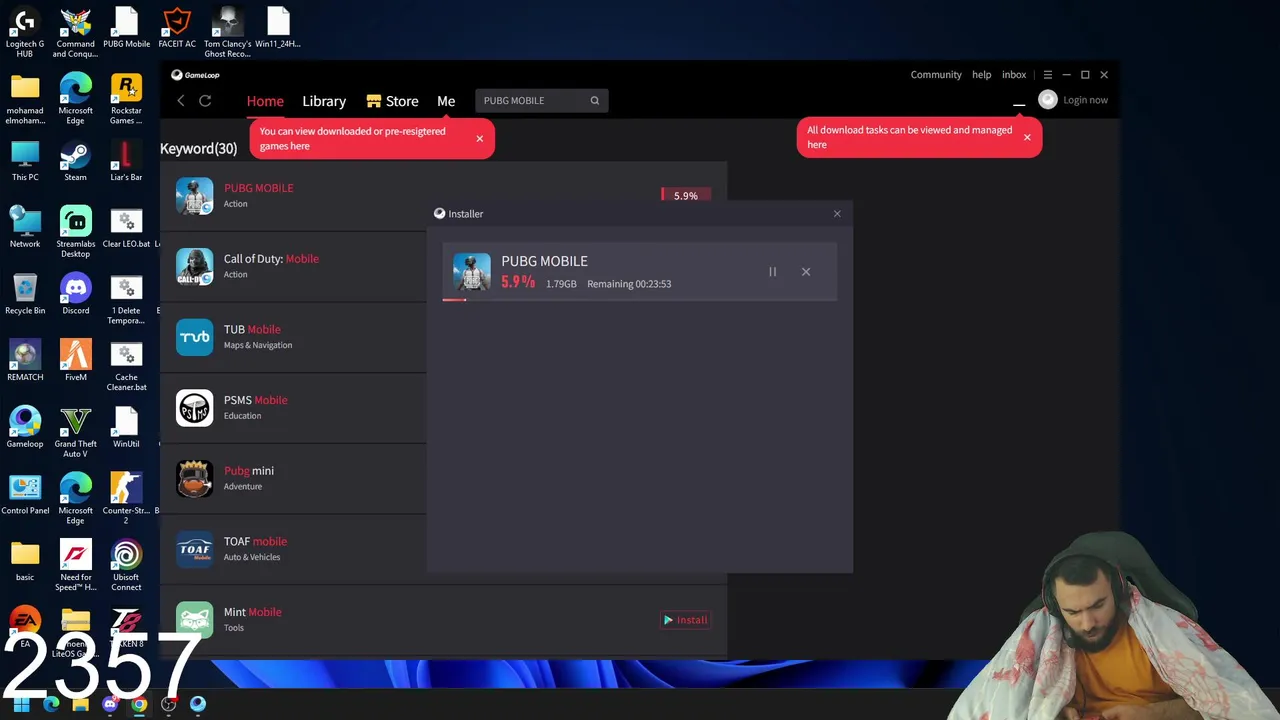The height and width of the screenshot is (720, 1280).
Task: Close the Installer dialog
Action: click(x=837, y=214)
